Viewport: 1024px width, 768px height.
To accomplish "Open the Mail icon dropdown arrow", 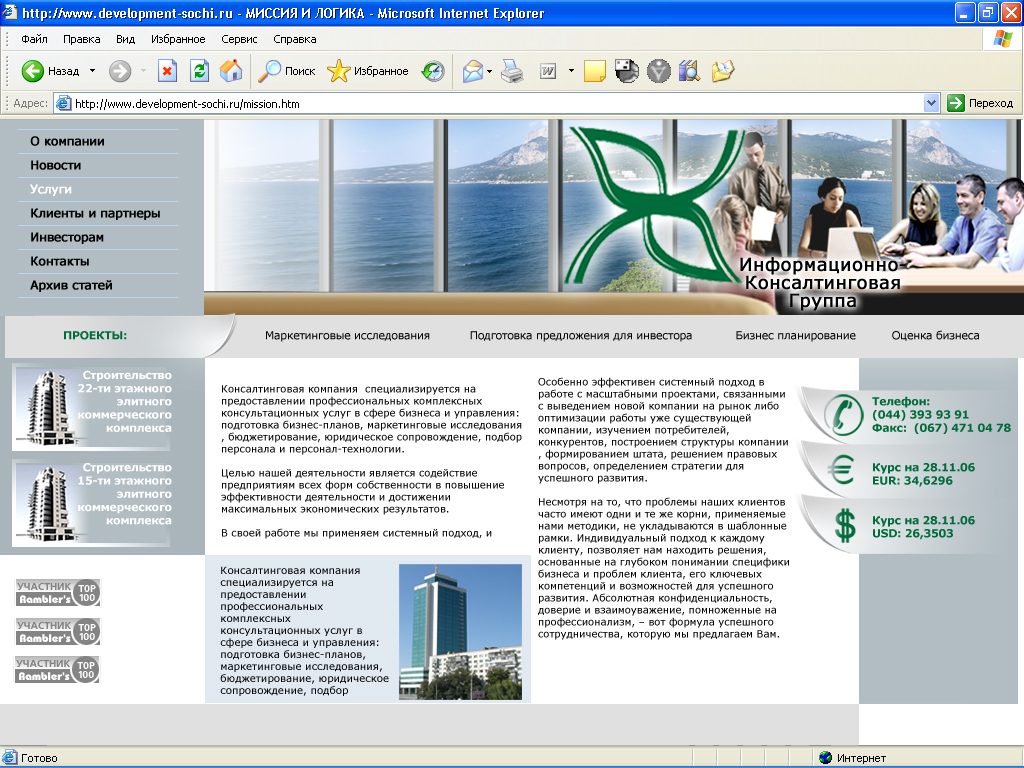I will tap(491, 71).
